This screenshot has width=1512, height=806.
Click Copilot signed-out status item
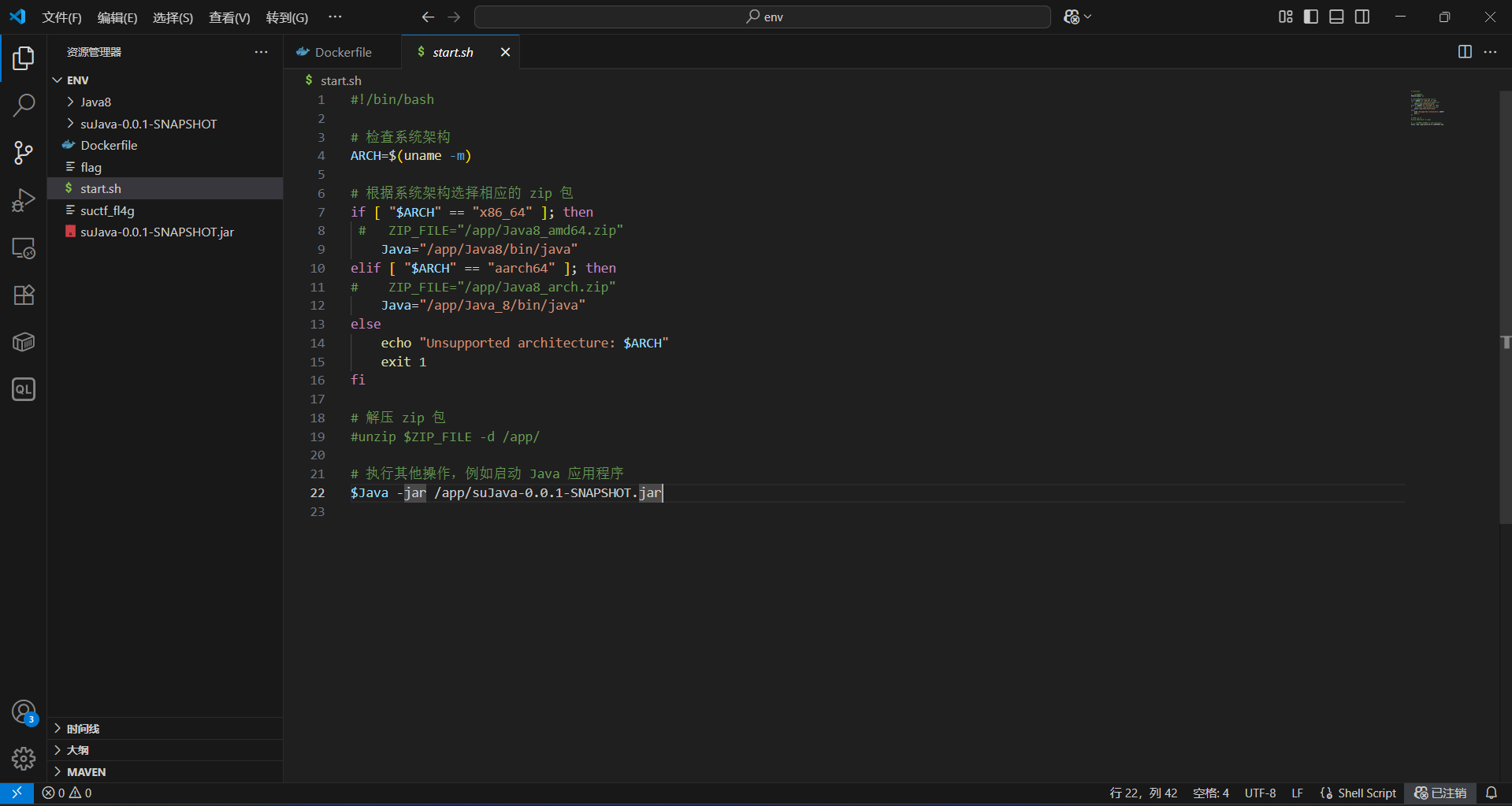pos(1440,793)
